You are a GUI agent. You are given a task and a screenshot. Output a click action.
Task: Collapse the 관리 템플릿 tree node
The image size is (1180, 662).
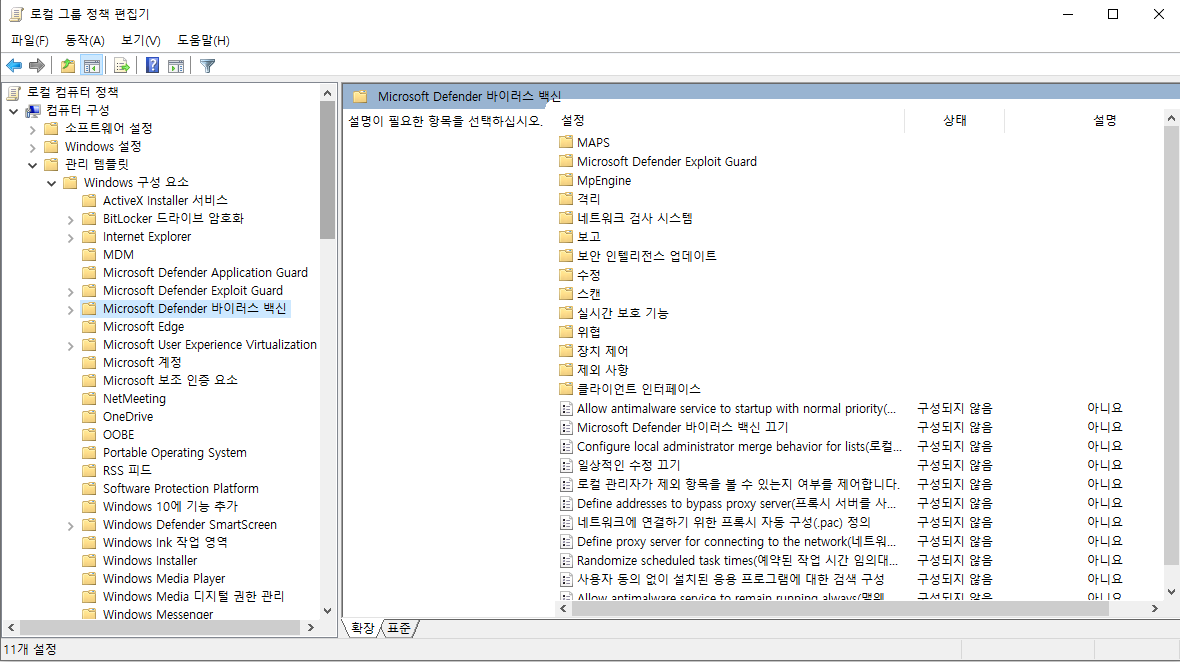[x=32, y=165]
